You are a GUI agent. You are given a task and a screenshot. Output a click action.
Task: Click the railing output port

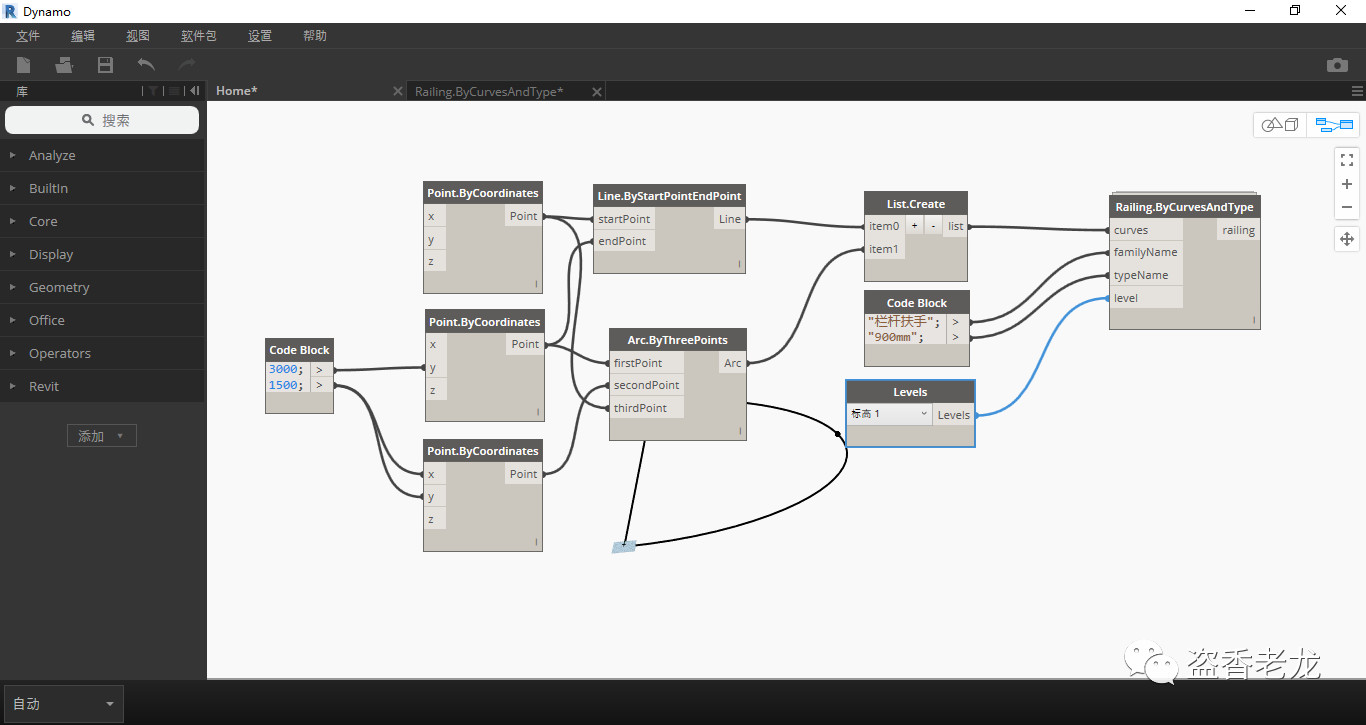1239,230
